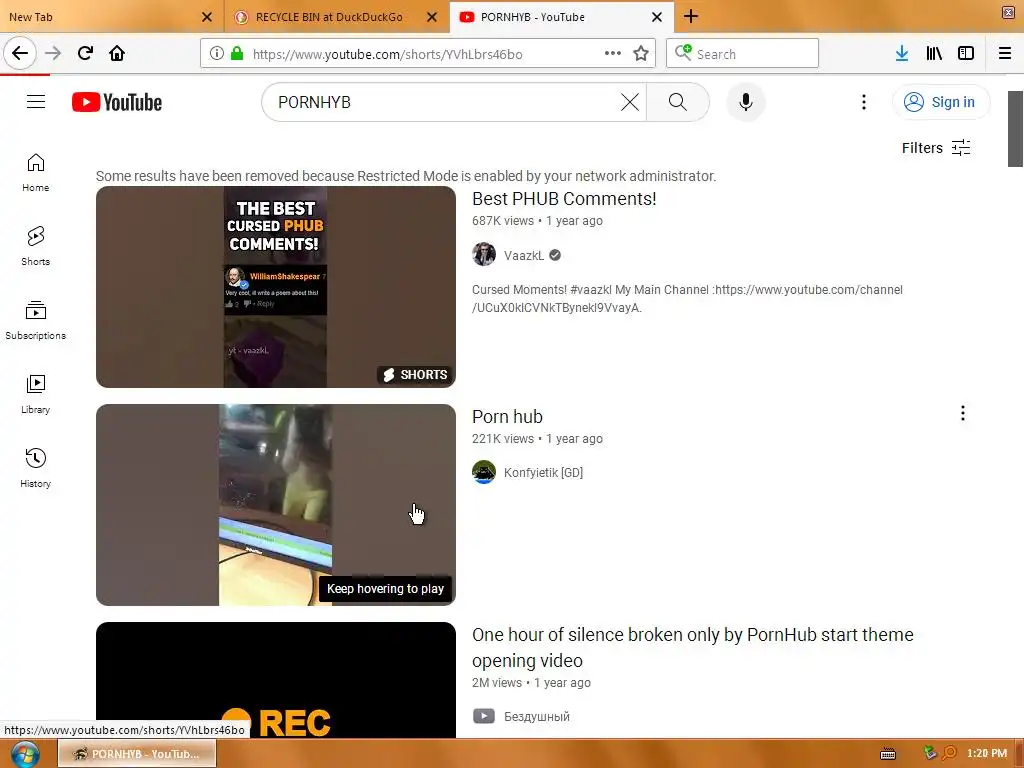Click the browser window close button
This screenshot has width=1024, height=768.
tap(1008, 12)
